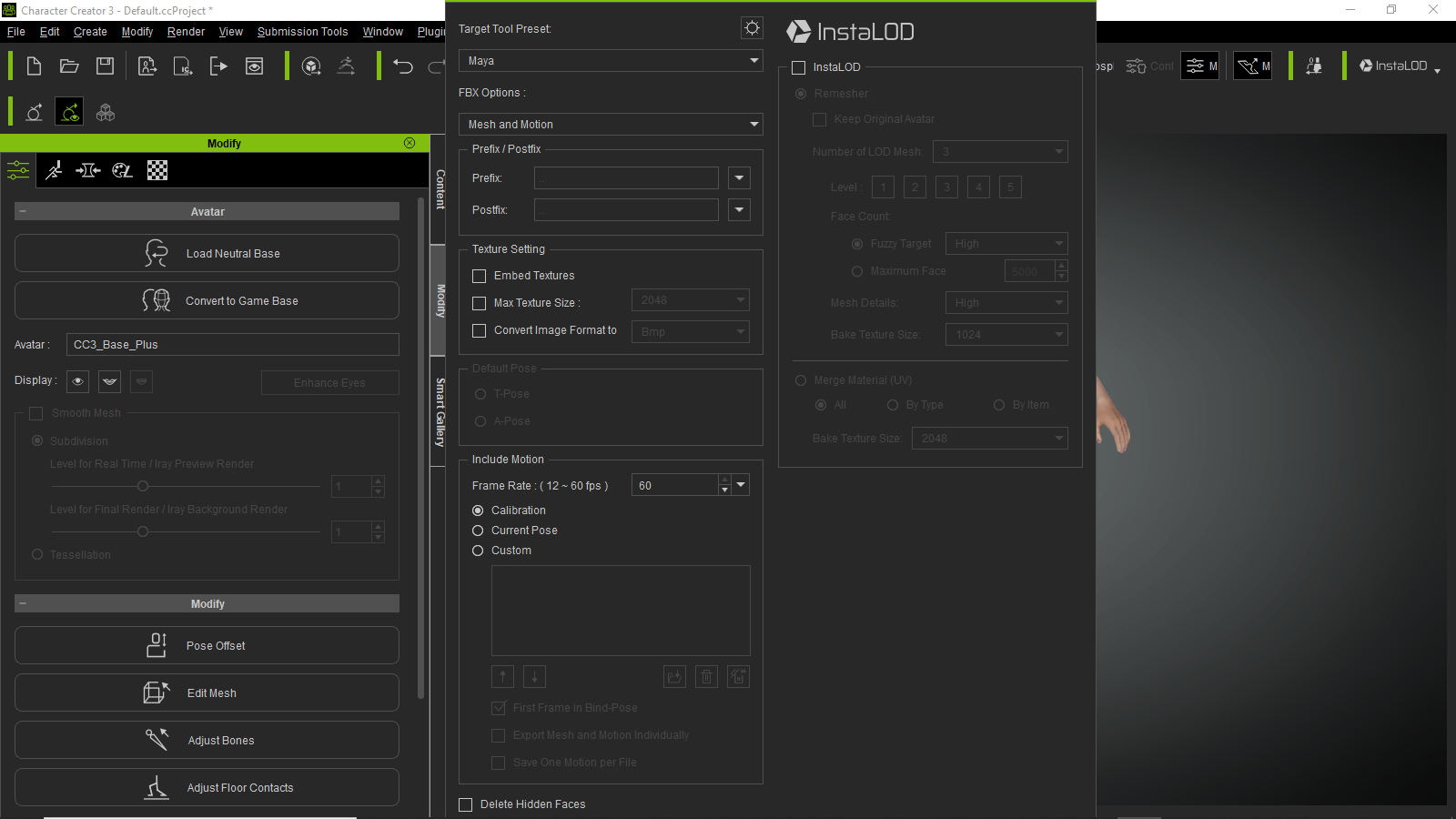Open a project using the folder icon
Viewport: 1456px width, 819px height.
tap(69, 66)
